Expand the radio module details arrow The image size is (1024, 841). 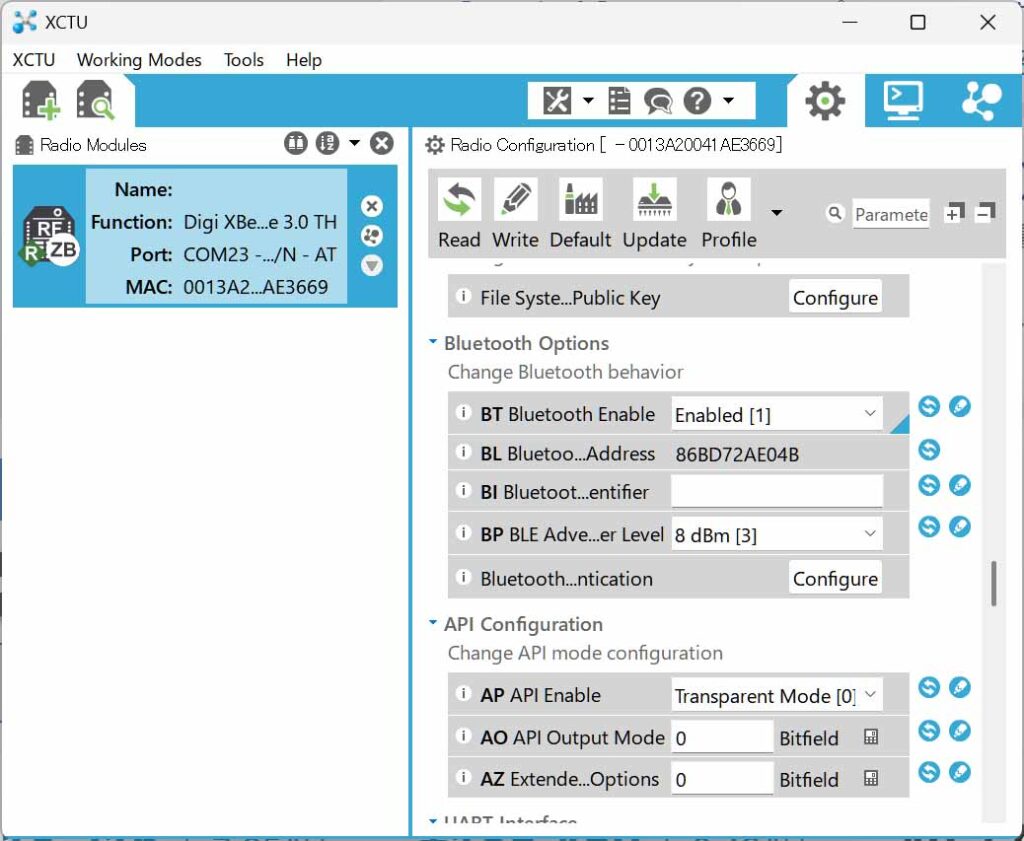pyautogui.click(x=372, y=265)
